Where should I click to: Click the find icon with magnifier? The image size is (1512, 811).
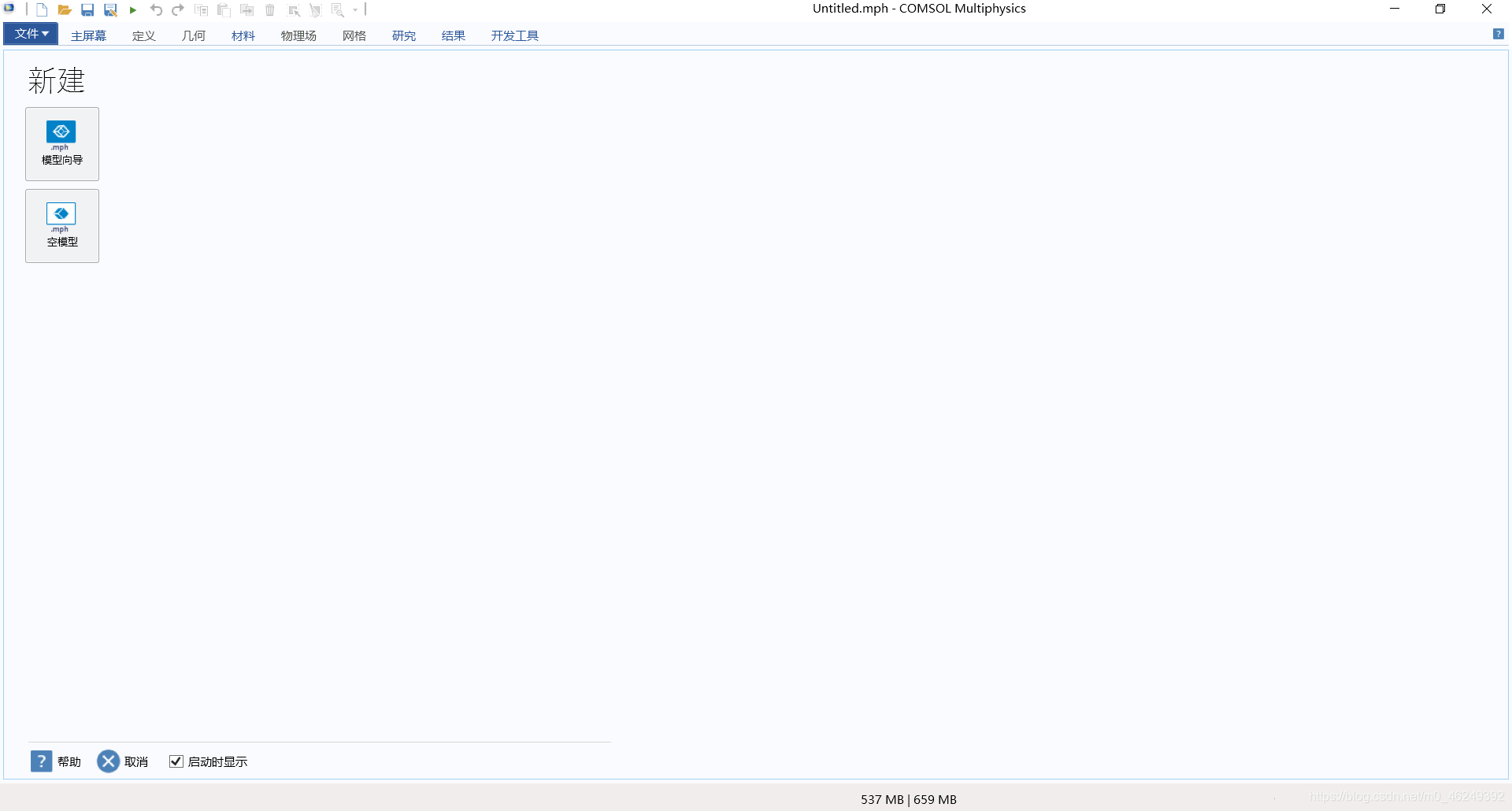point(338,10)
